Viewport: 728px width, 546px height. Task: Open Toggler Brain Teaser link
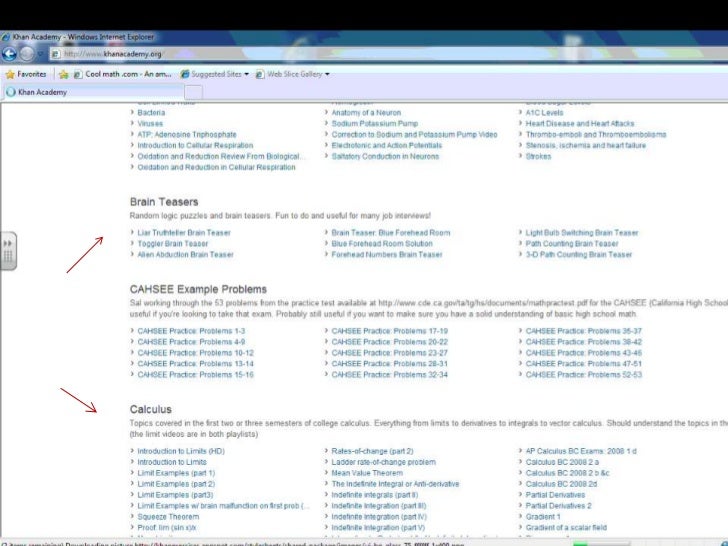pyautogui.click(x=173, y=244)
